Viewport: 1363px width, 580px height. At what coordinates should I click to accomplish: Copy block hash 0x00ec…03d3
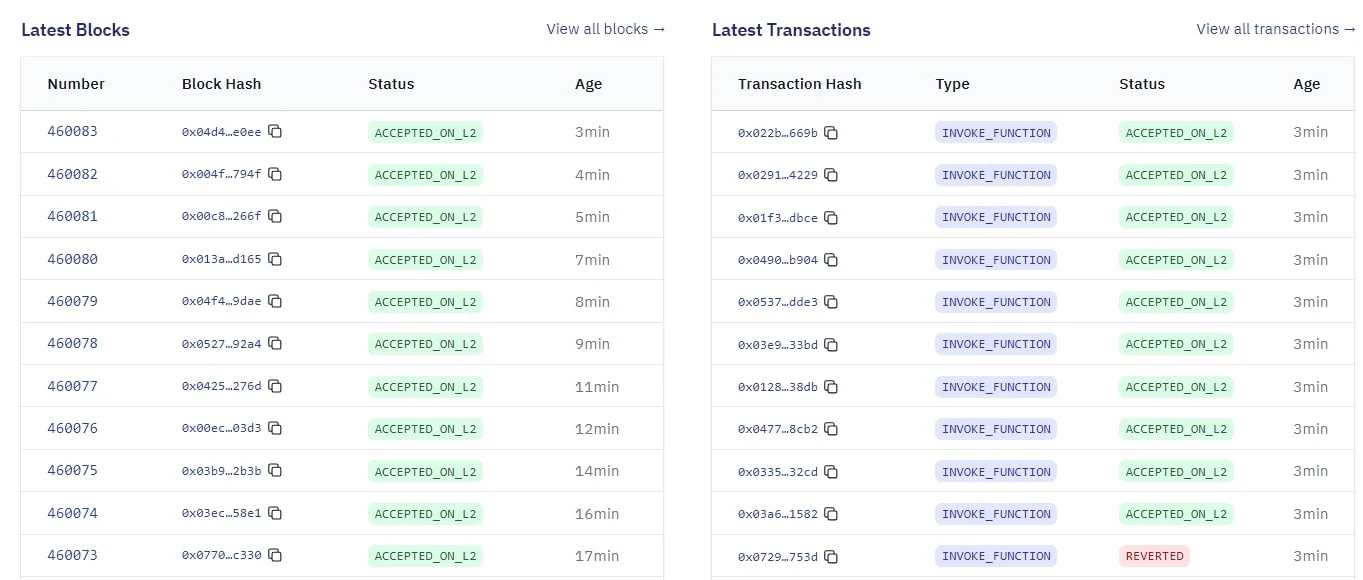275,428
